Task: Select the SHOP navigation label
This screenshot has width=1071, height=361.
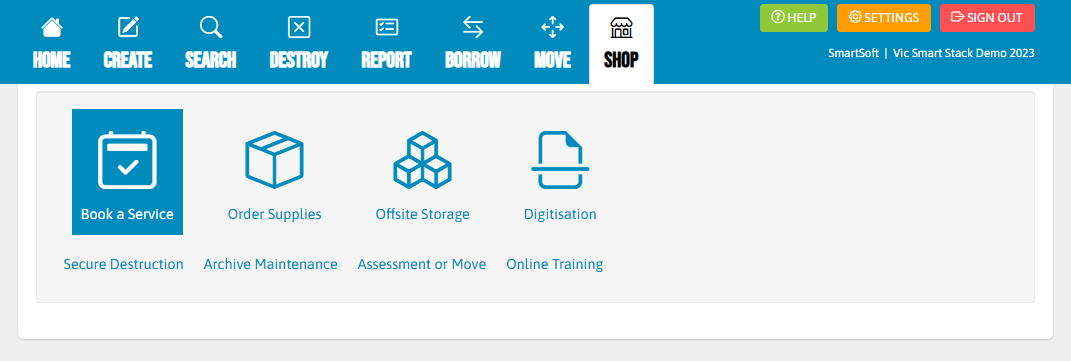Action: tap(621, 60)
